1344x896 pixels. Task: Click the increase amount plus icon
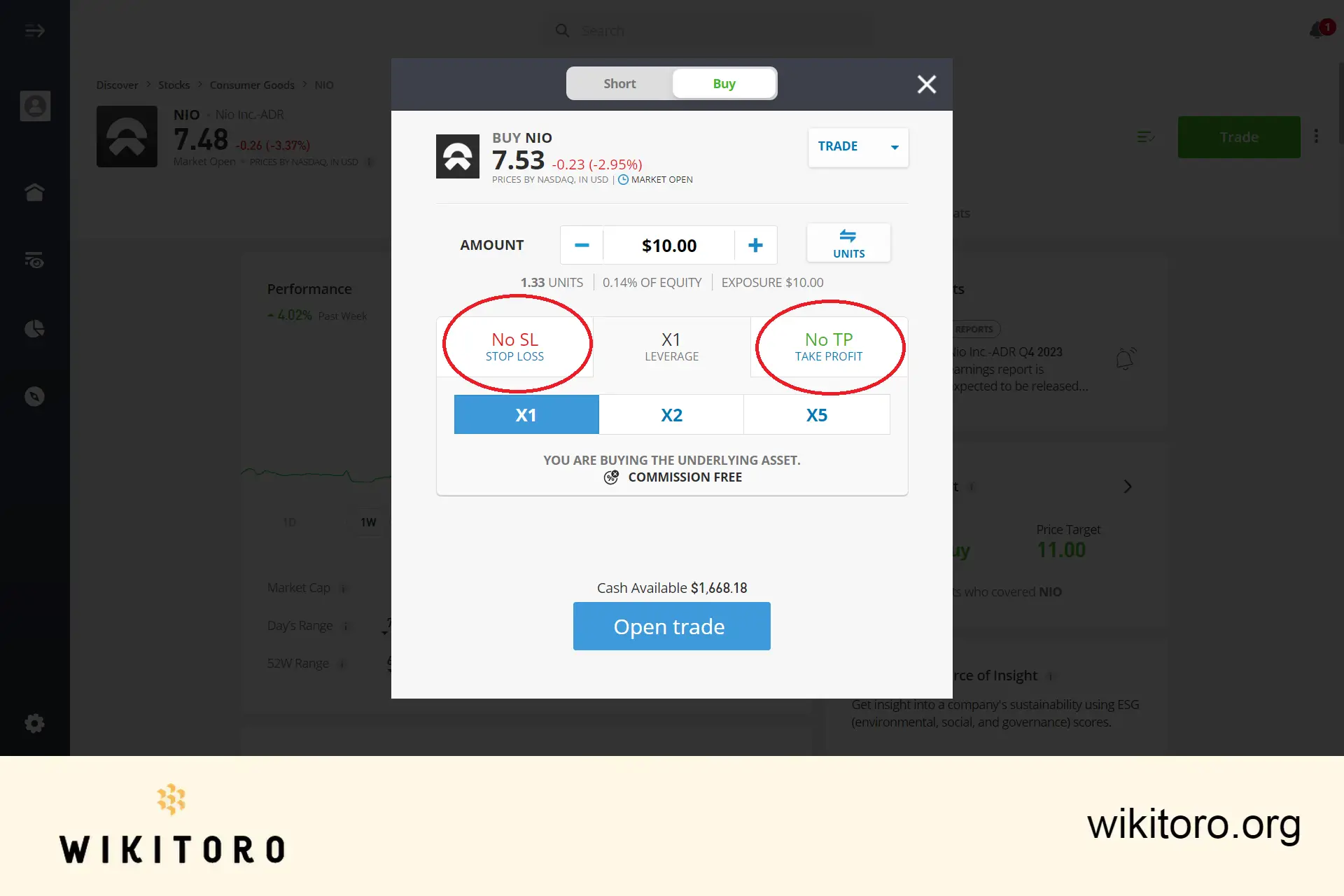point(755,244)
